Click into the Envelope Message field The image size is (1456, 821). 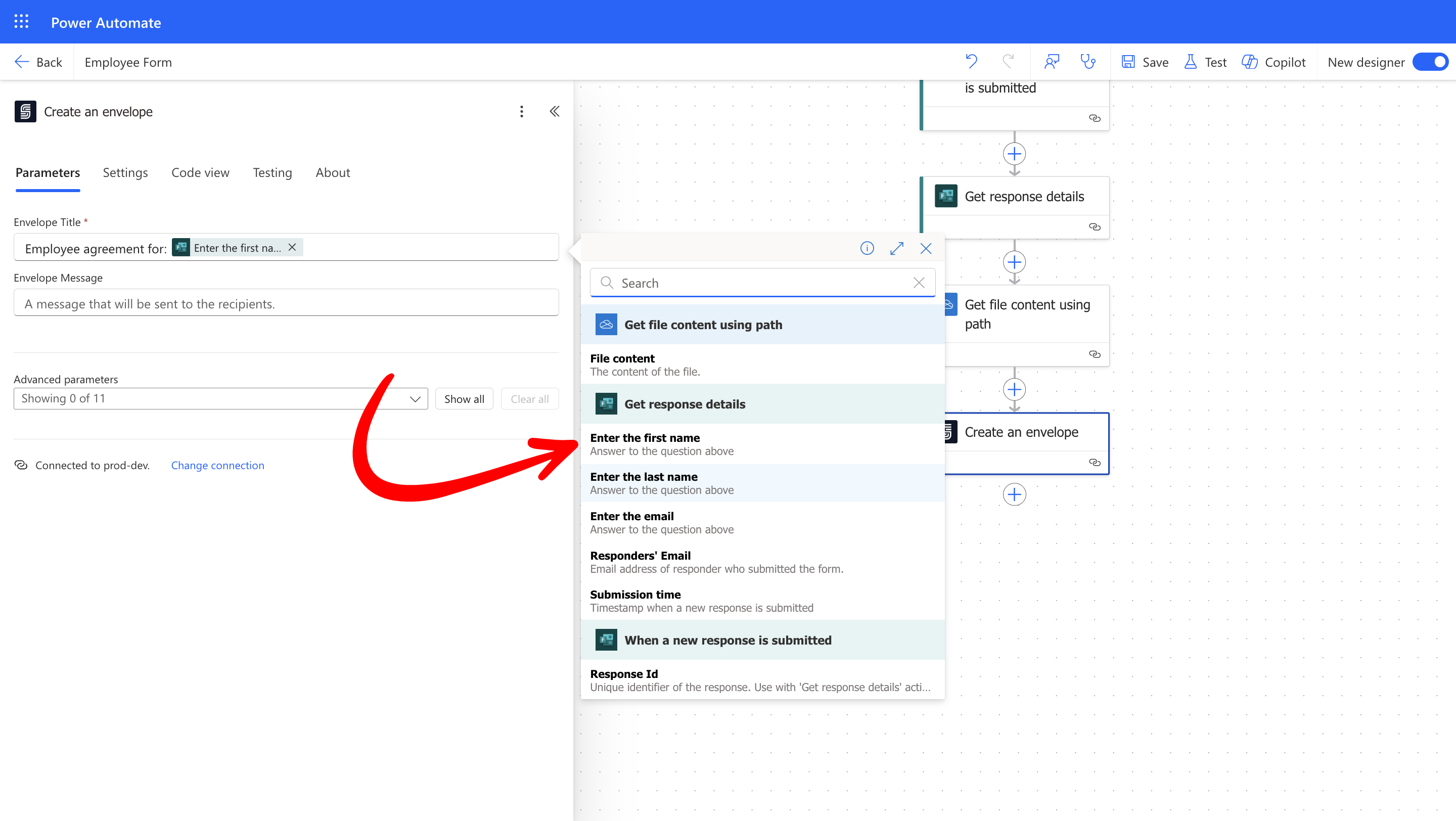(x=286, y=304)
